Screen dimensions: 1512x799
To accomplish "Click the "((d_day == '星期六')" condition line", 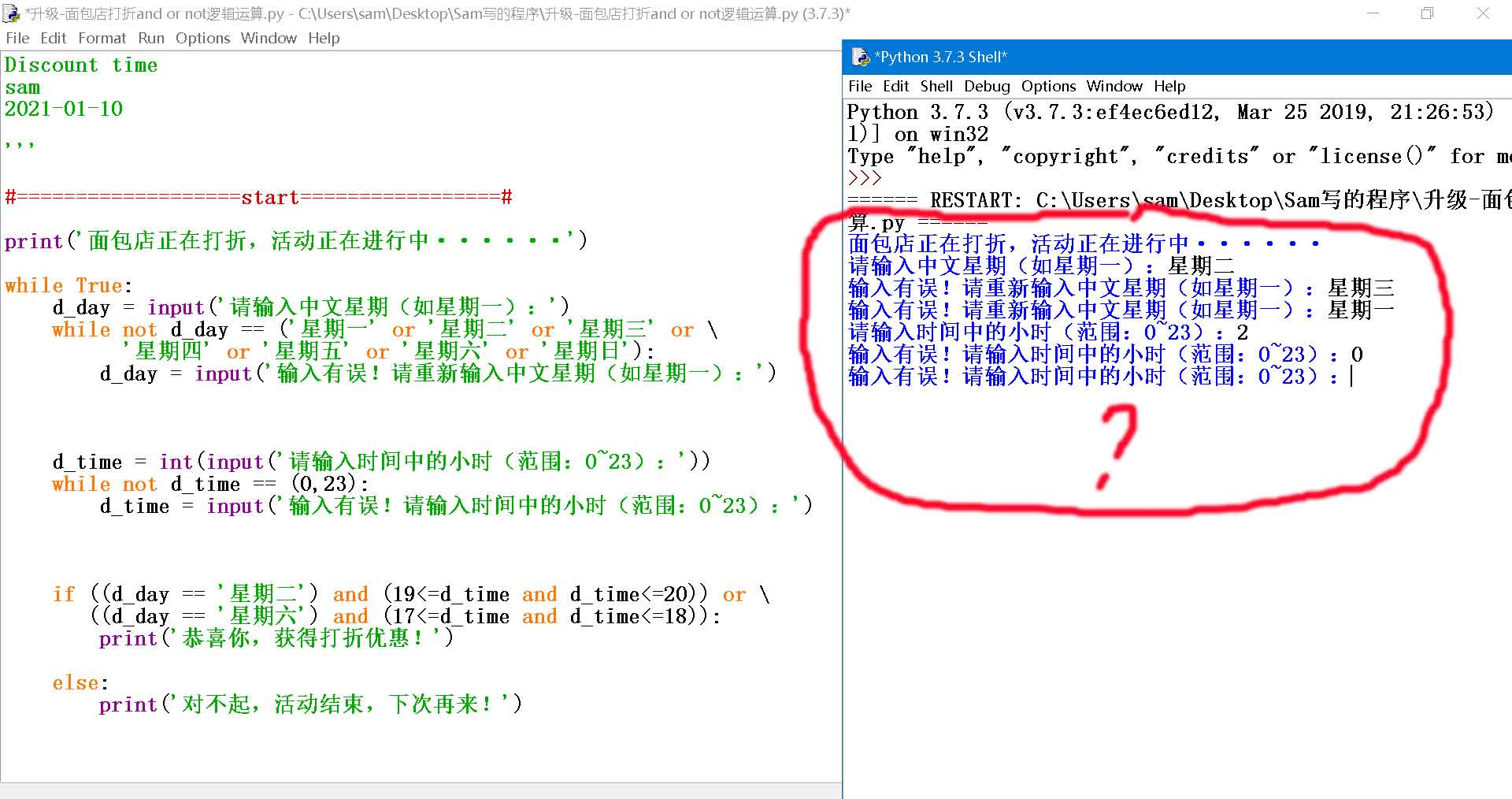I will [x=406, y=616].
